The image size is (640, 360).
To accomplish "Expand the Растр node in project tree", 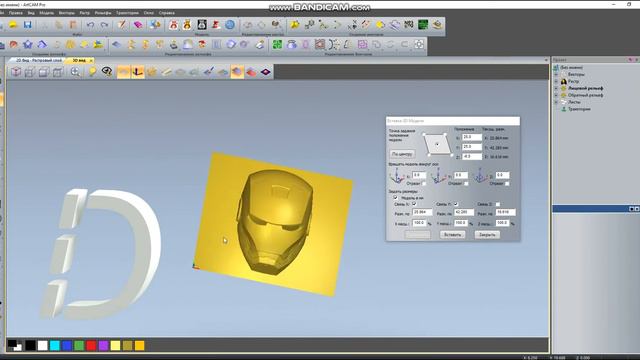I will 556,81.
